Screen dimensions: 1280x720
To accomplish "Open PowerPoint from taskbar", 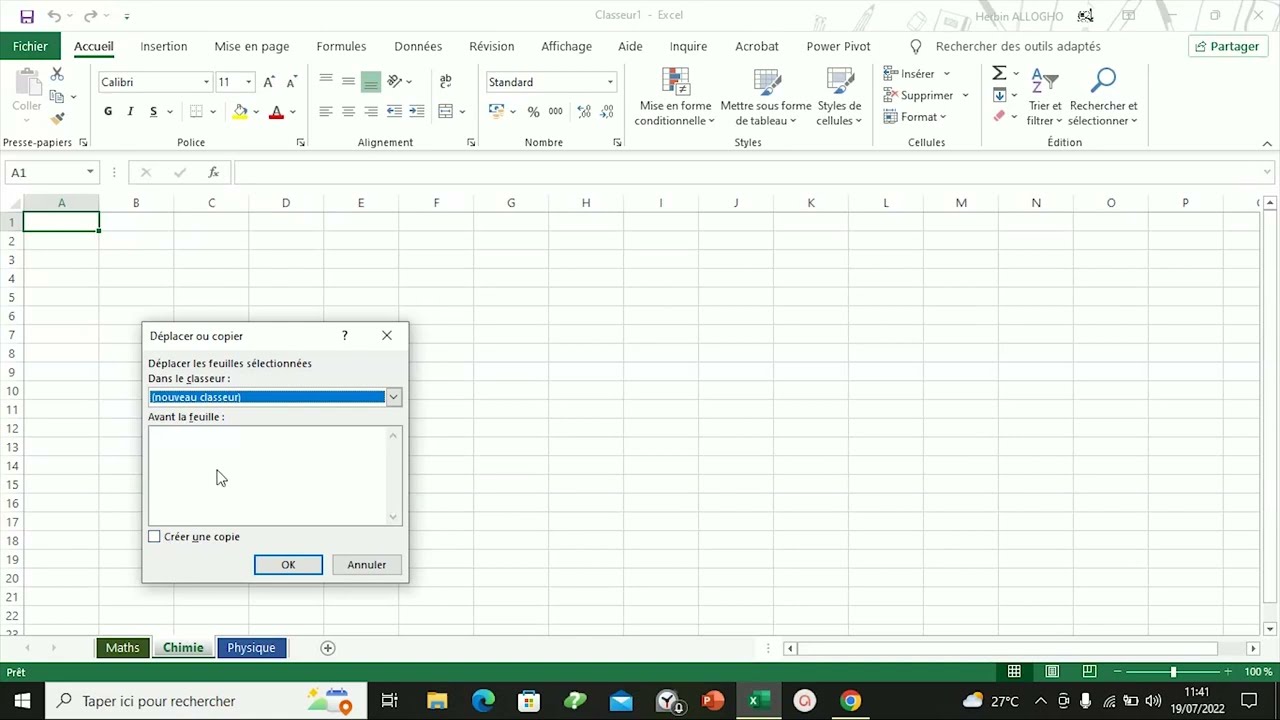I will (712, 701).
